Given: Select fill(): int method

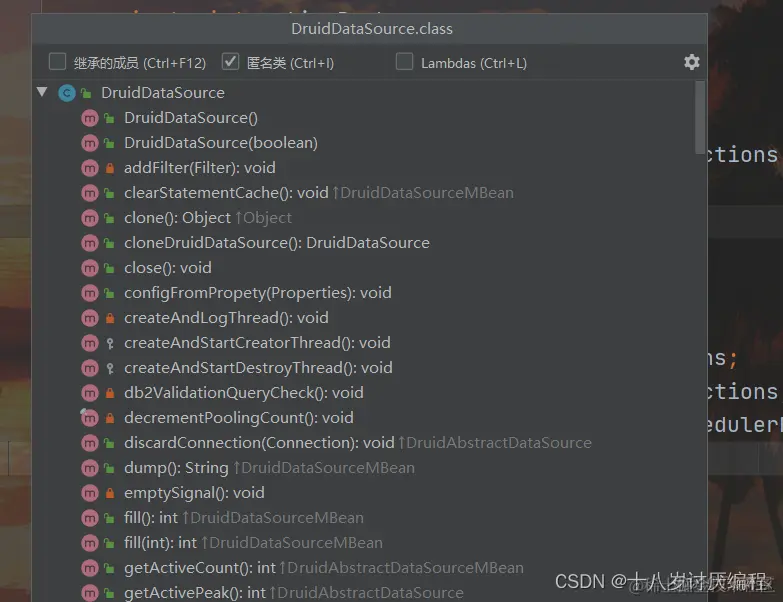Looking at the screenshot, I should (x=151, y=518).
